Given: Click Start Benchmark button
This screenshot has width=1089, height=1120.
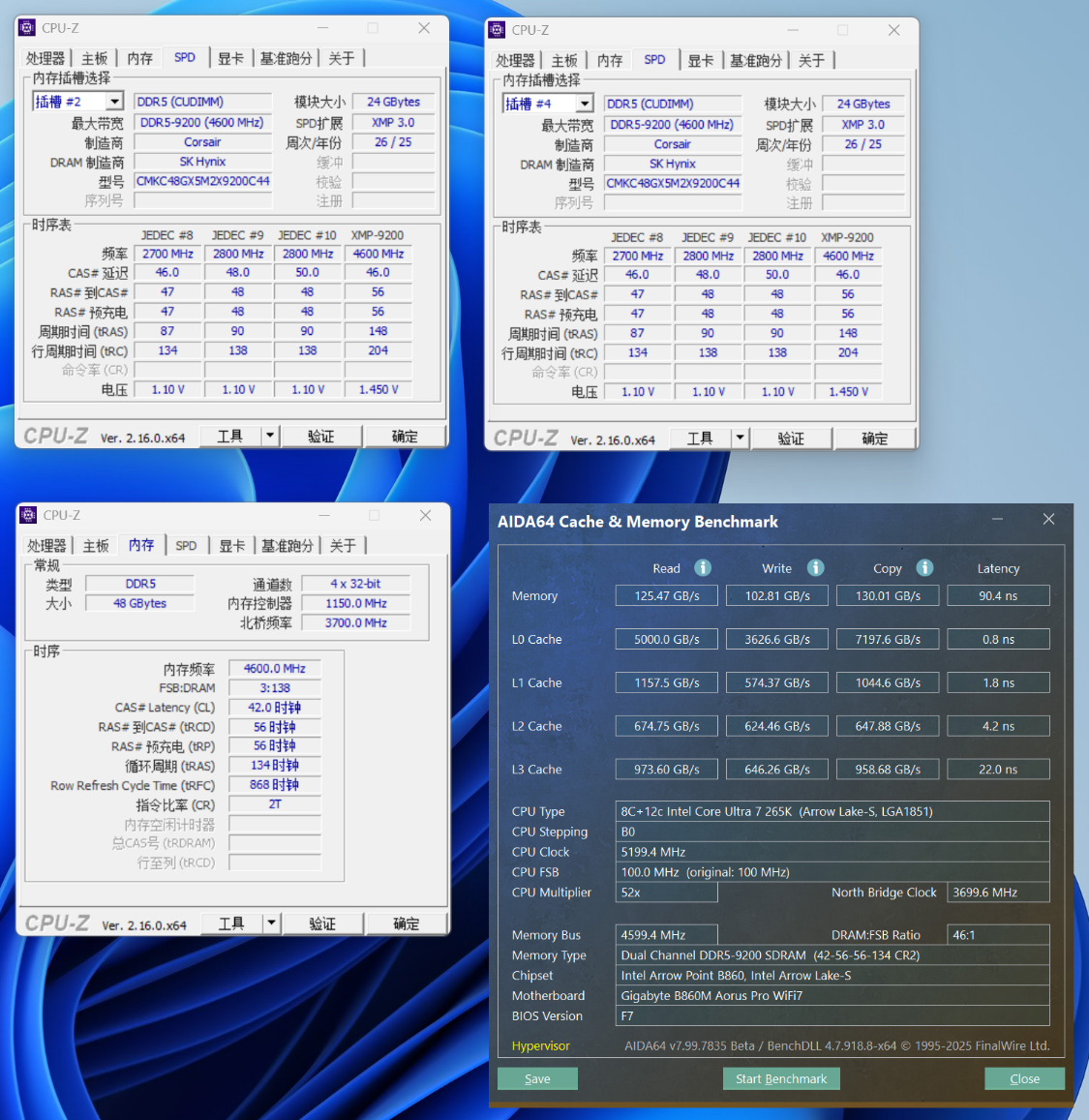Looking at the screenshot, I should pyautogui.click(x=781, y=1078).
